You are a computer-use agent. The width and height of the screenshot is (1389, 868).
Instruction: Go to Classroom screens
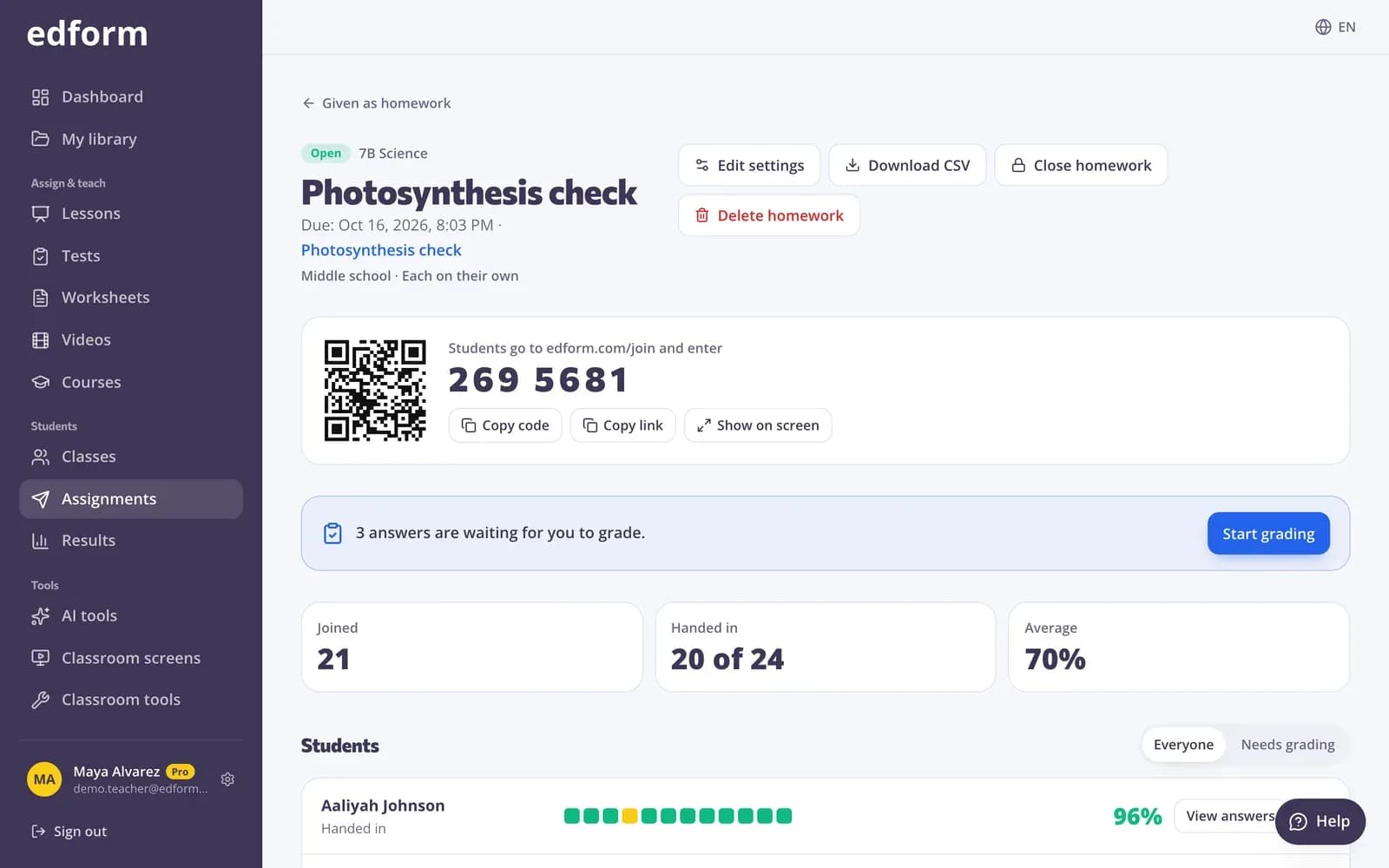pos(131,658)
